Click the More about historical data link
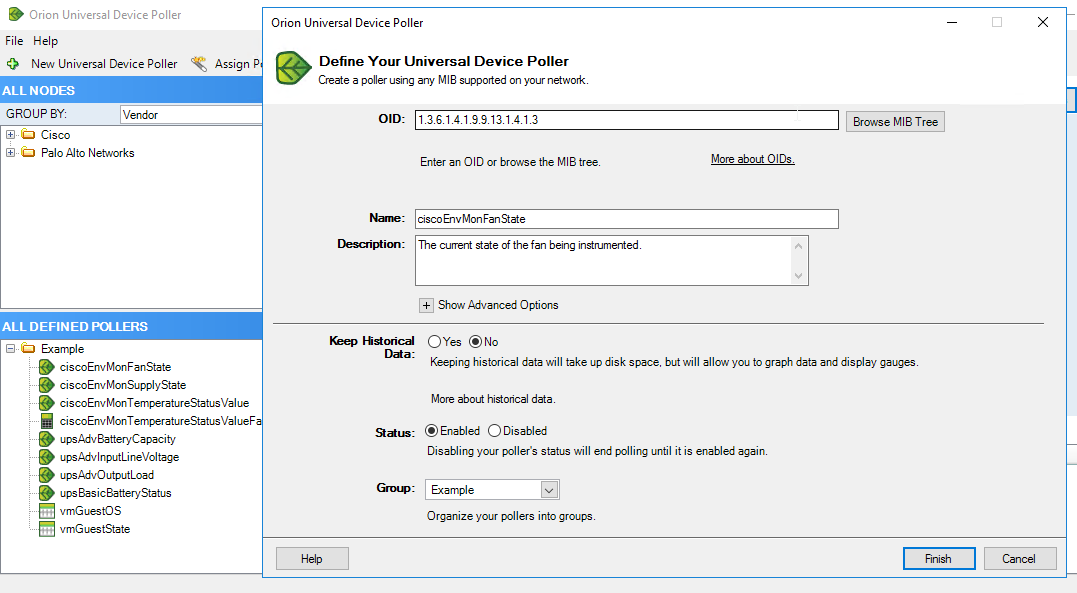1077x593 pixels. tap(493, 399)
